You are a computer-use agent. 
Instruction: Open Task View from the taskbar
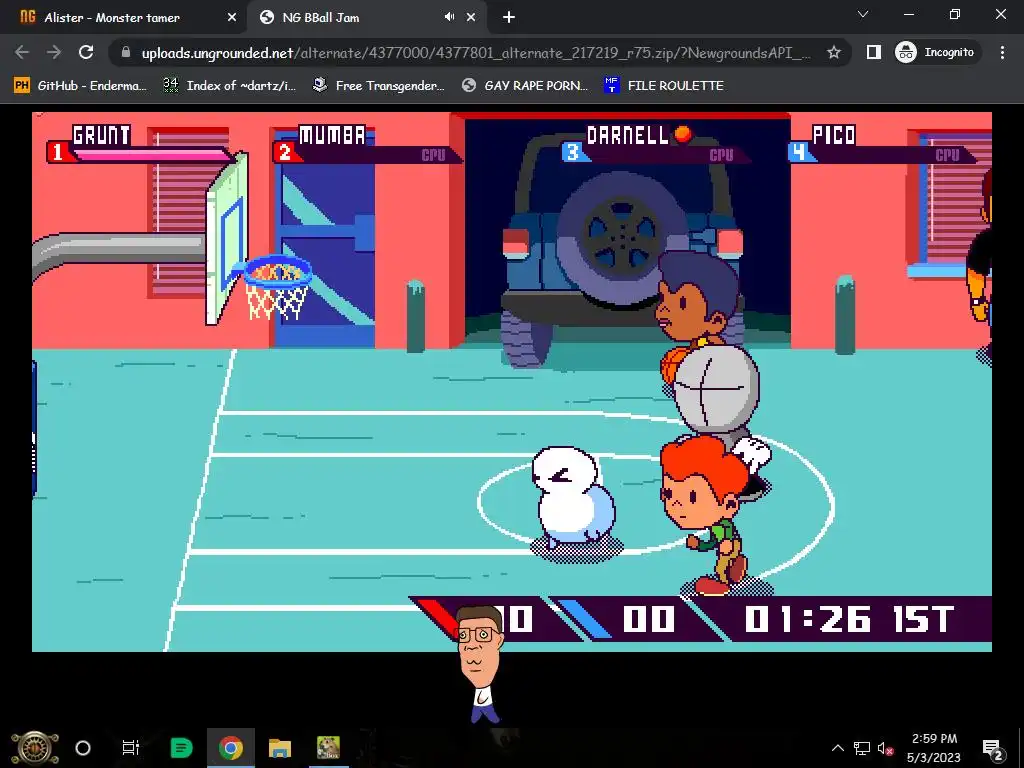click(x=131, y=748)
